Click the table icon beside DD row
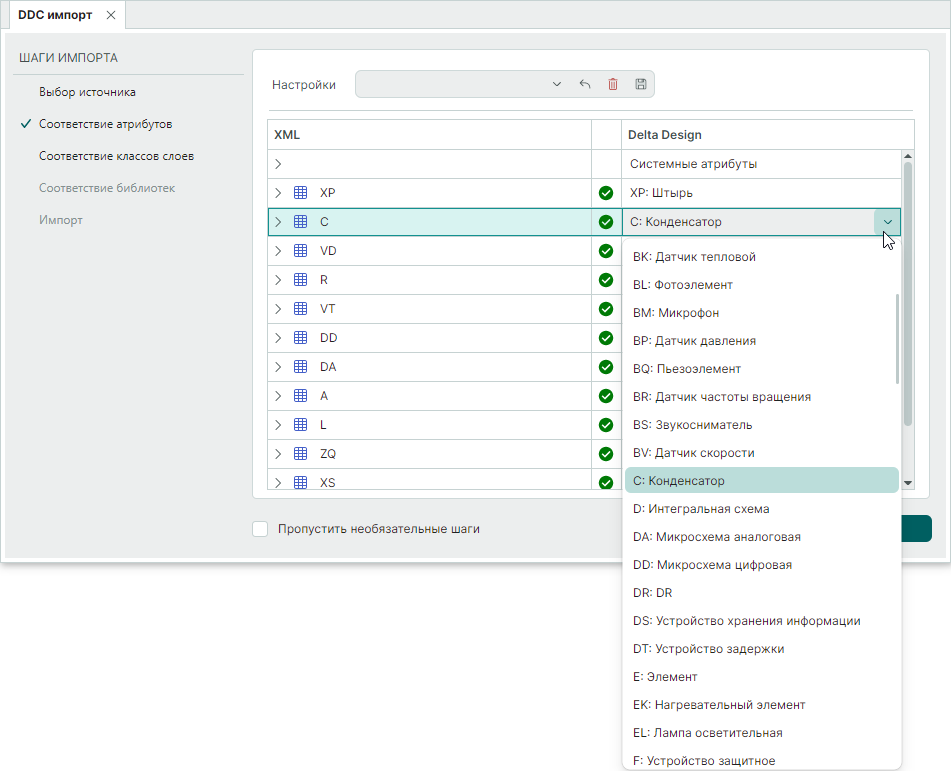 [x=300, y=338]
